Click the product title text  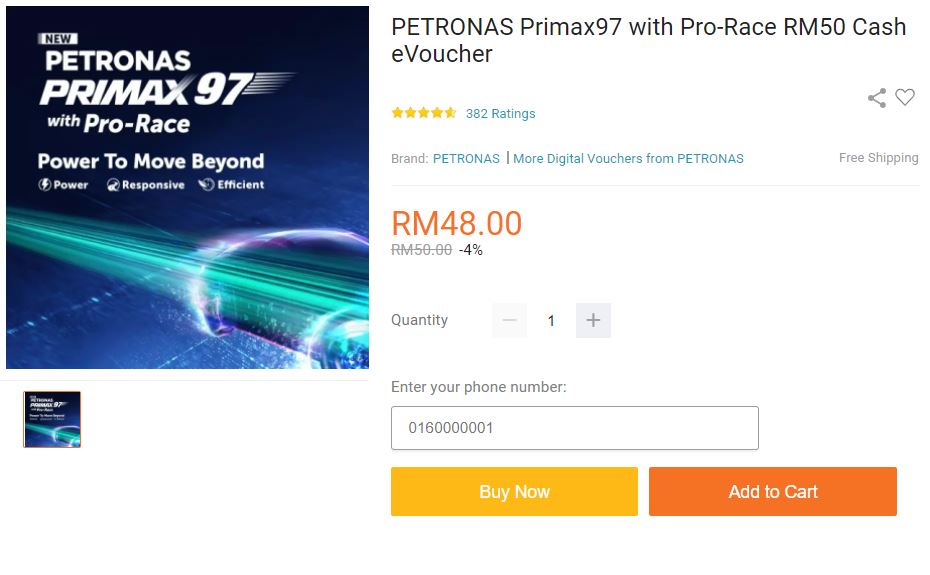click(648, 40)
